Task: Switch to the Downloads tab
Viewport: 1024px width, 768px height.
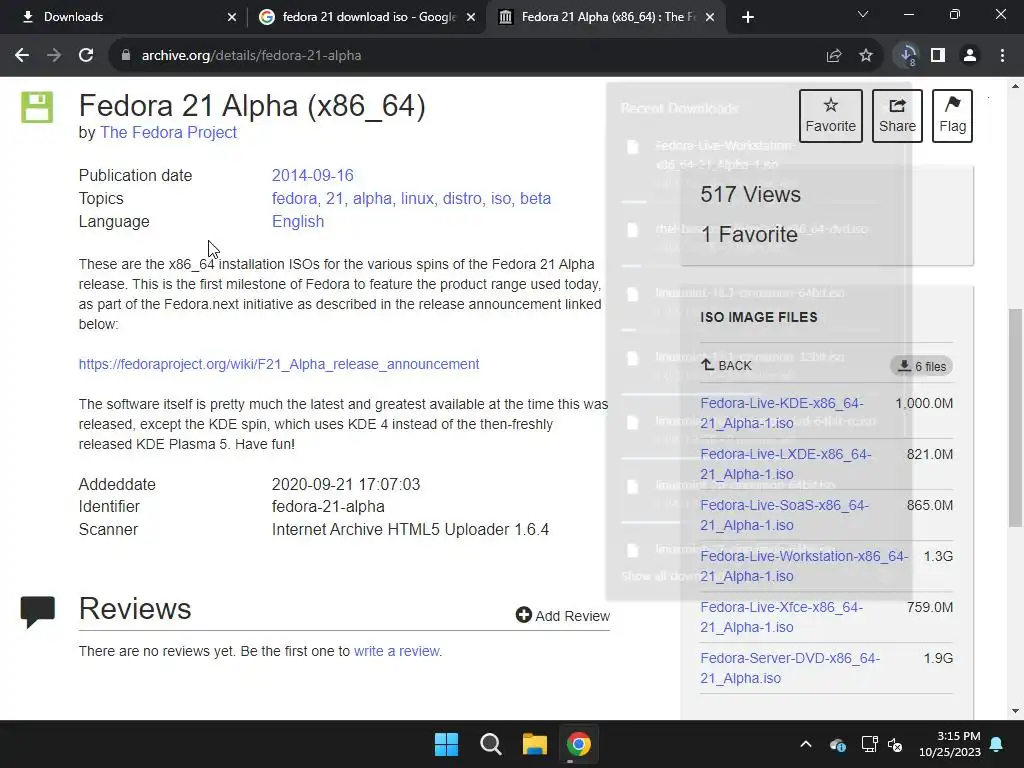Action: (x=124, y=17)
